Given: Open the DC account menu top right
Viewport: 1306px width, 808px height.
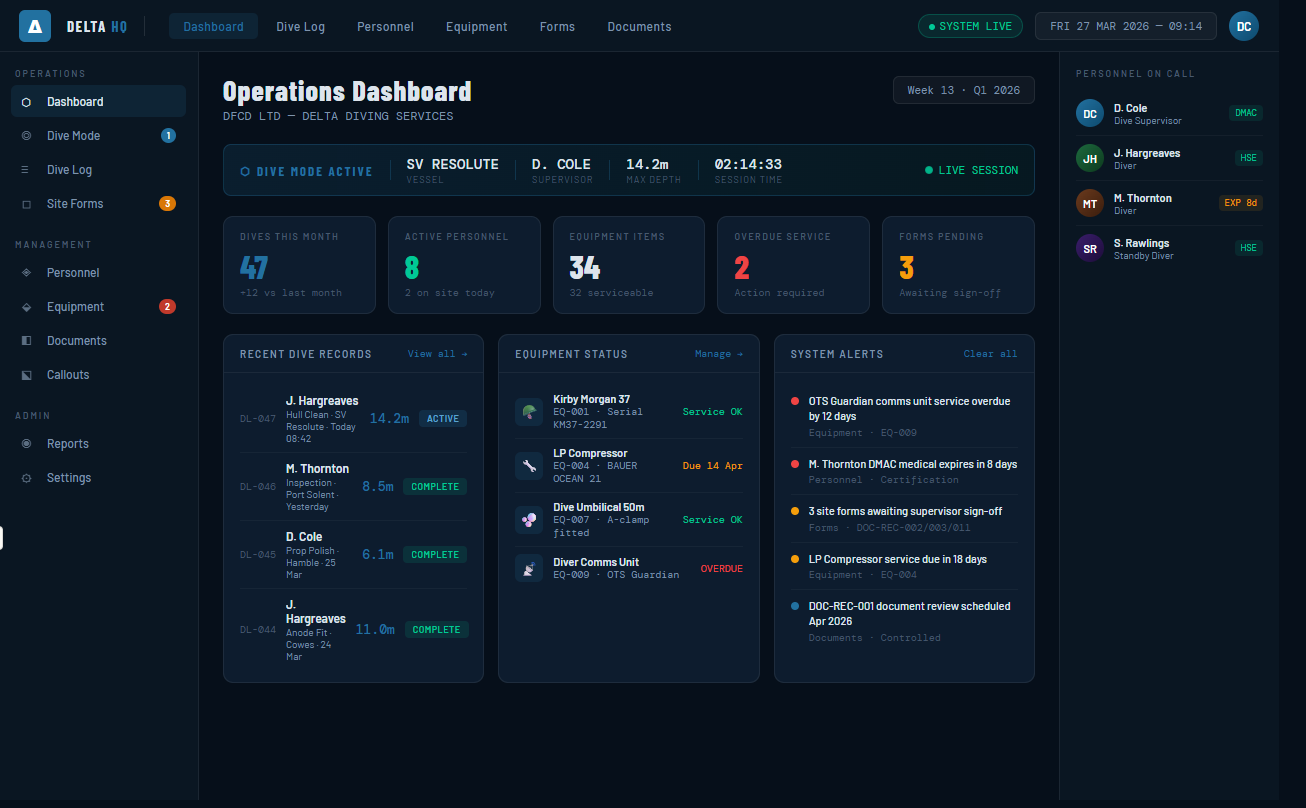Looking at the screenshot, I should tap(1244, 25).
